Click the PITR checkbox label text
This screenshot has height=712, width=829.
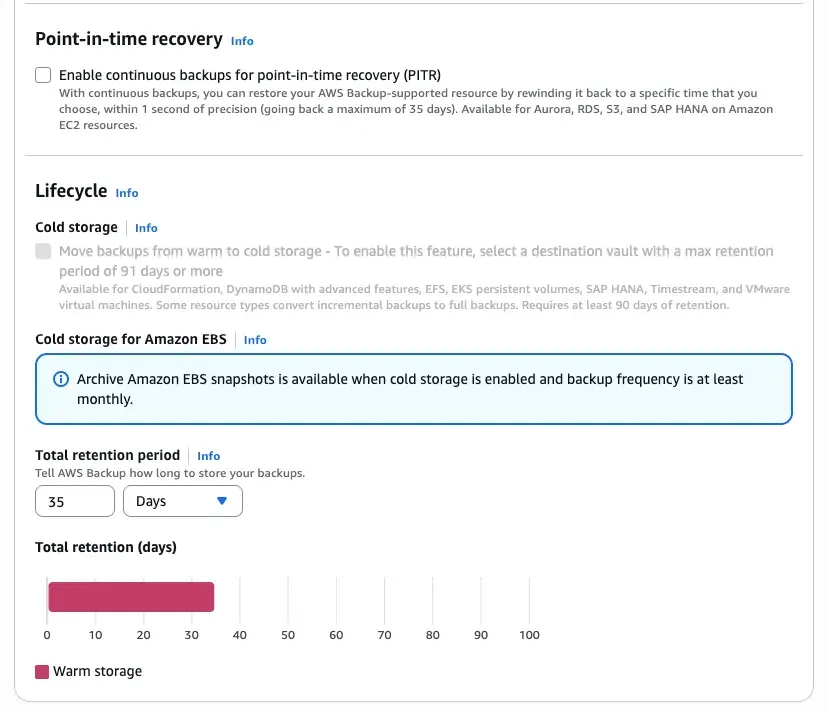tap(250, 75)
